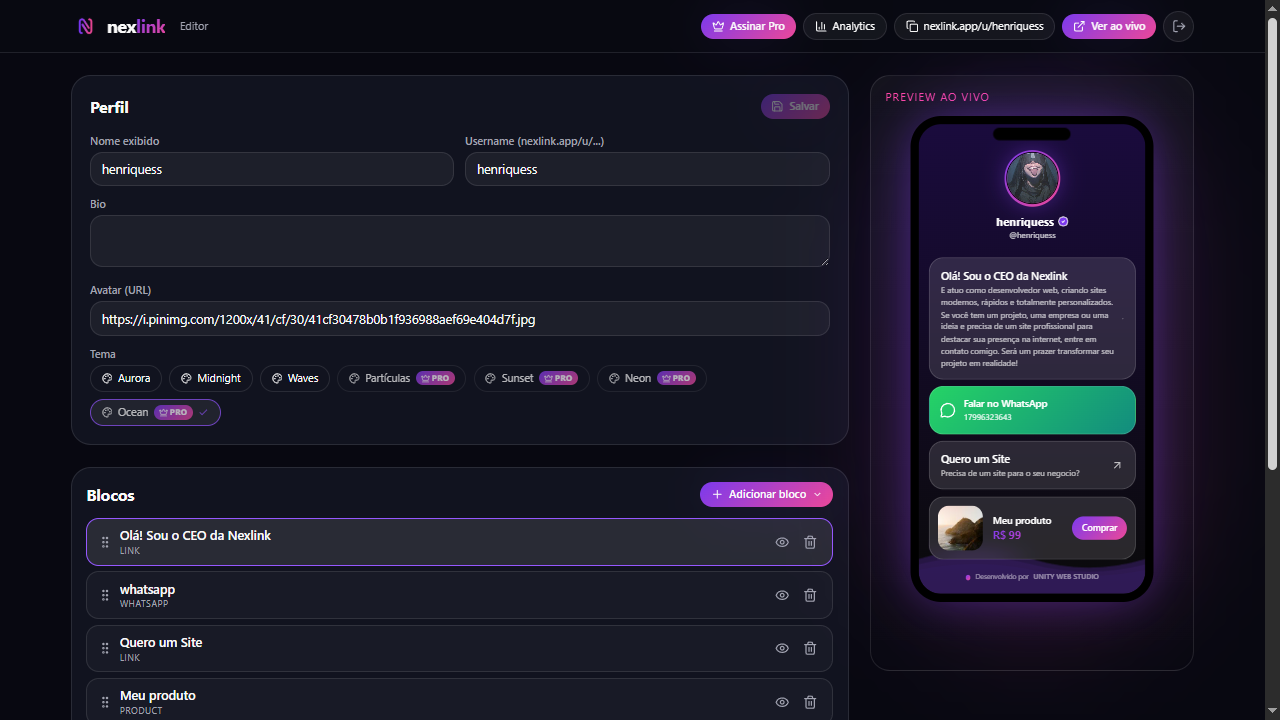Select the Aurora theme

tap(126, 378)
